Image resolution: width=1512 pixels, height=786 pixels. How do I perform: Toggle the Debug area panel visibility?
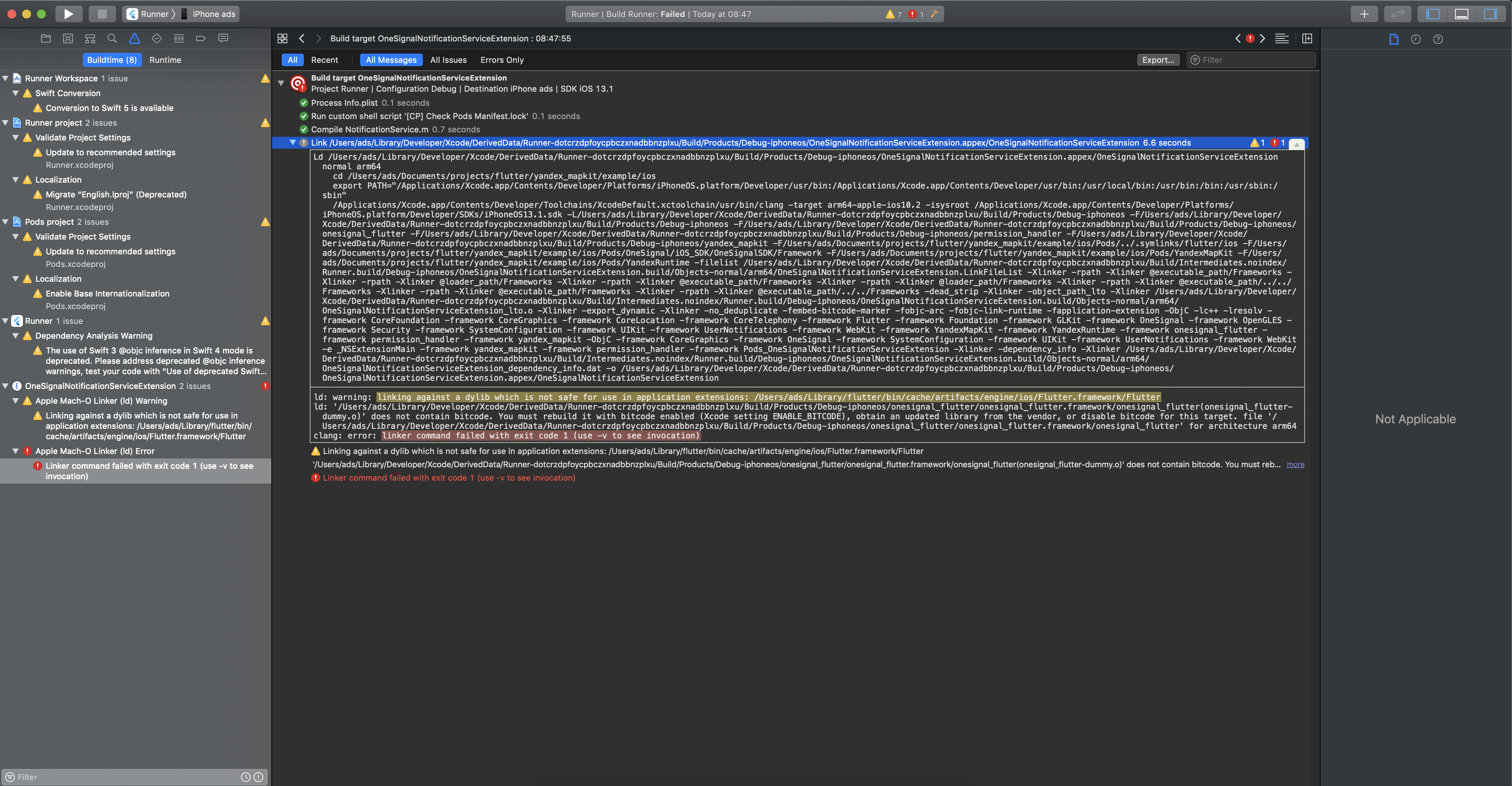[x=1461, y=14]
